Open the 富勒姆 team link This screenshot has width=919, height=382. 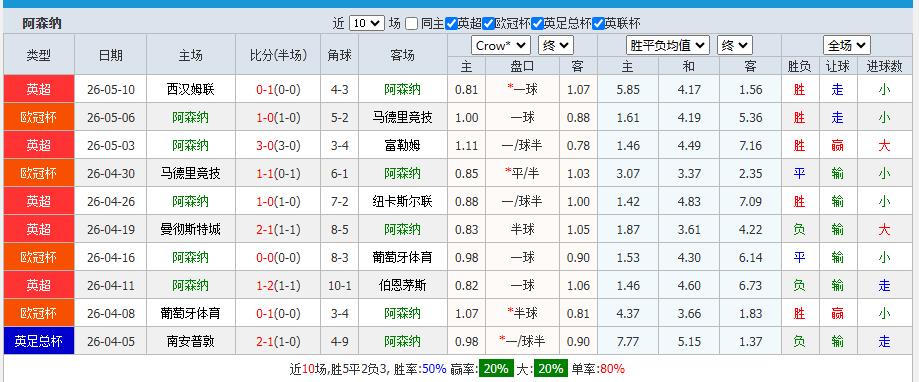[x=403, y=145]
